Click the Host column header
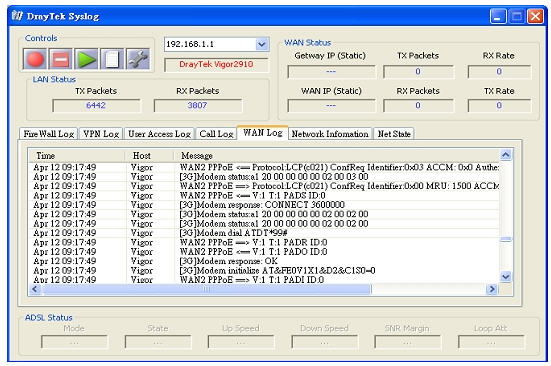Screen dimensions: 551x366 point(149,156)
